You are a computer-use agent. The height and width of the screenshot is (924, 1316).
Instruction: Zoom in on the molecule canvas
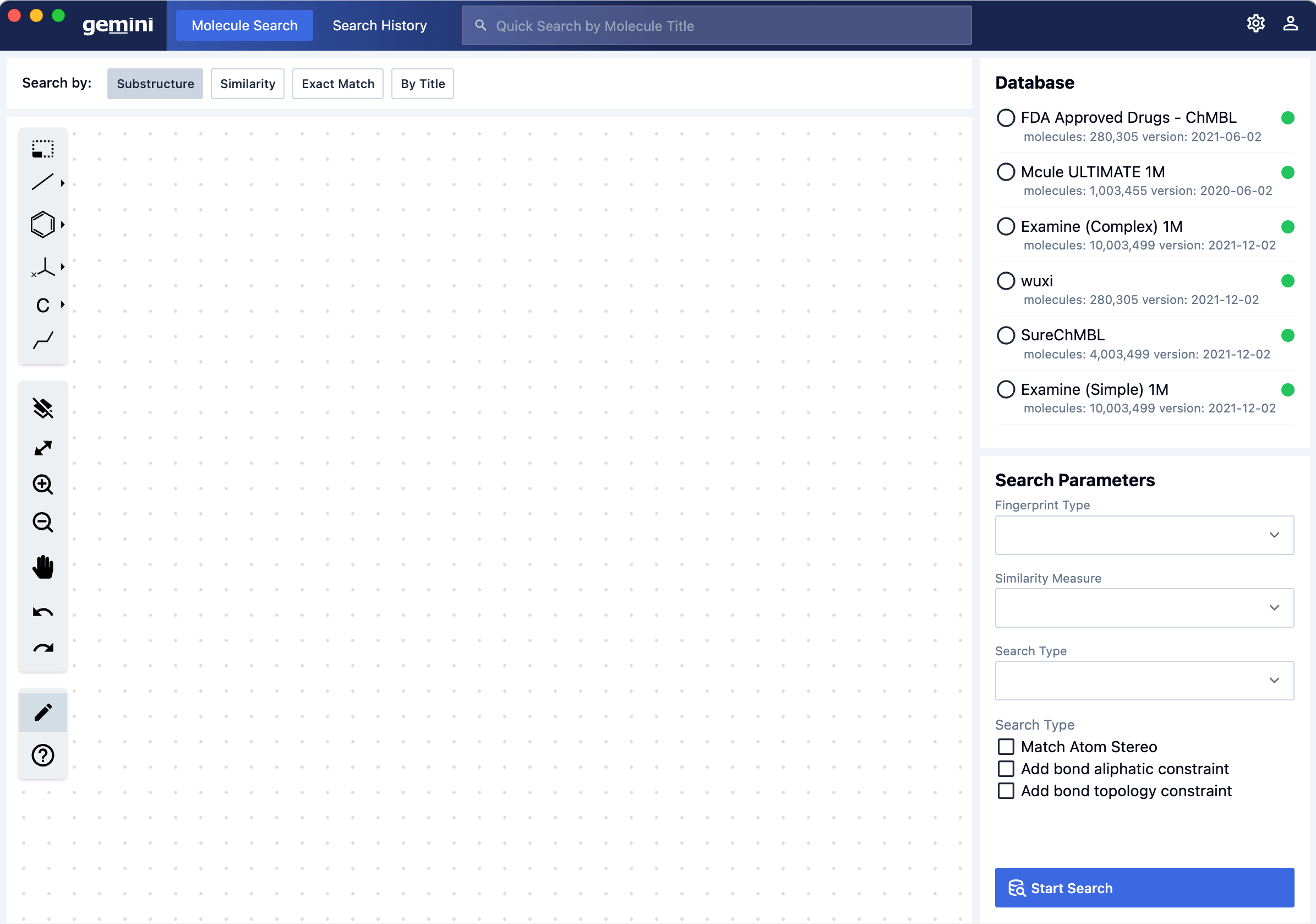coord(42,485)
